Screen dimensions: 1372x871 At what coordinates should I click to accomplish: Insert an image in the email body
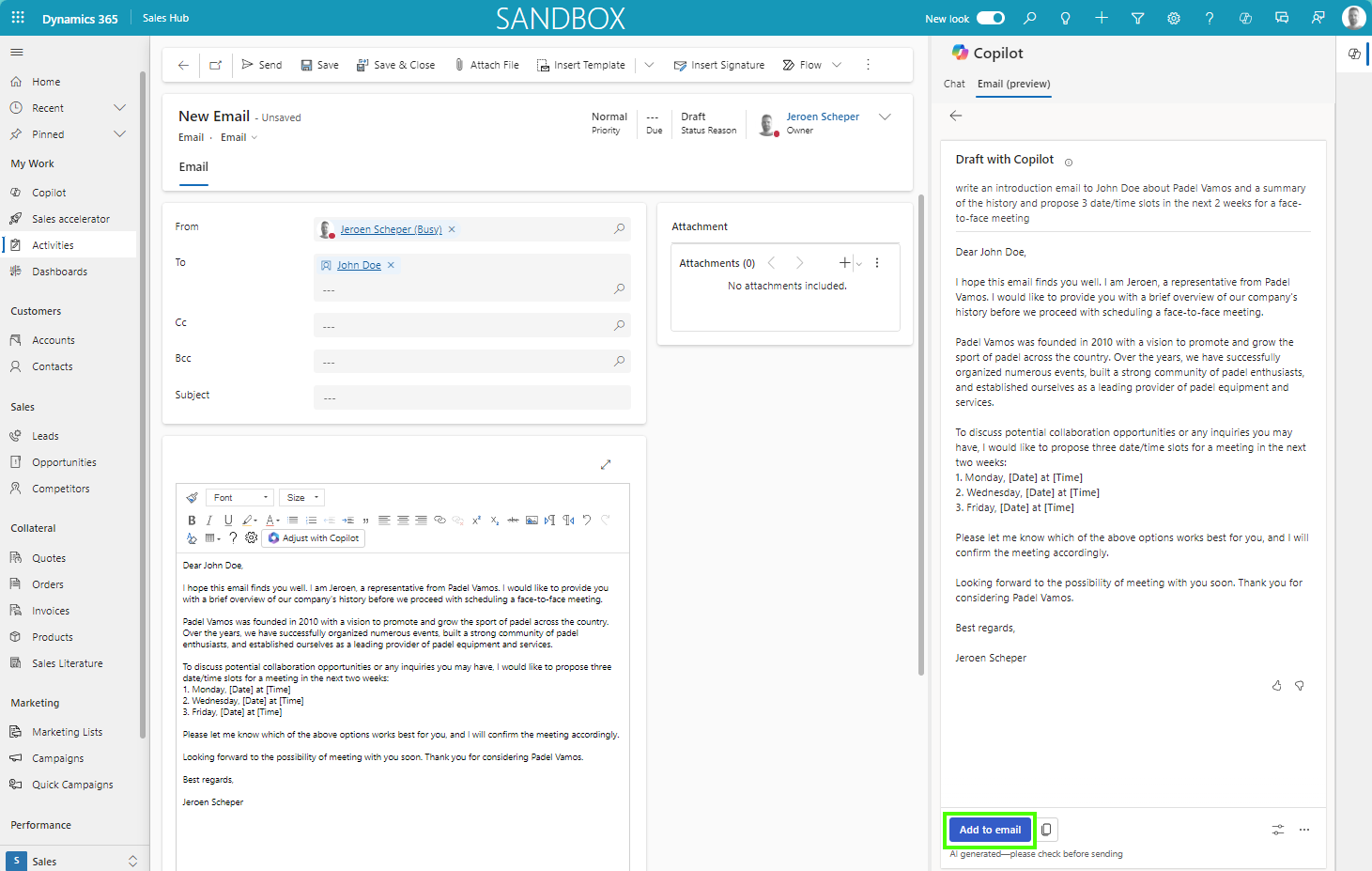[x=532, y=520]
